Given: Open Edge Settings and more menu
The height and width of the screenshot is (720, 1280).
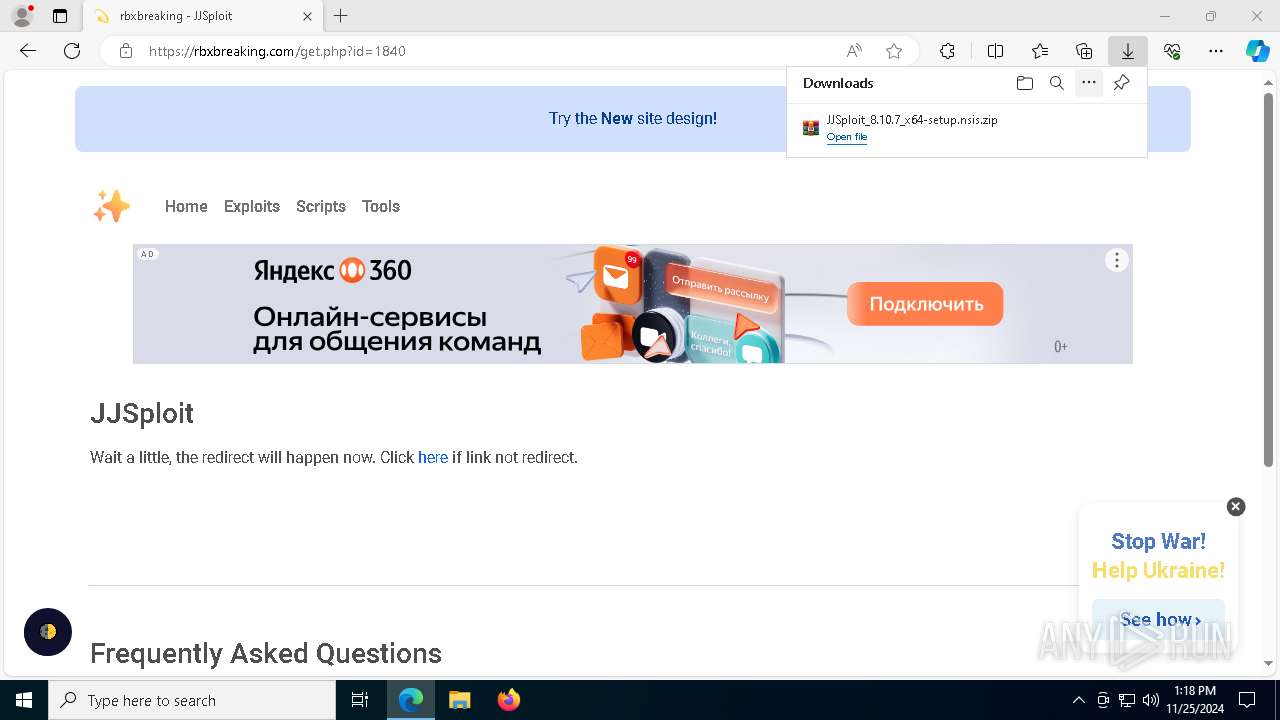Looking at the screenshot, I should (x=1216, y=51).
